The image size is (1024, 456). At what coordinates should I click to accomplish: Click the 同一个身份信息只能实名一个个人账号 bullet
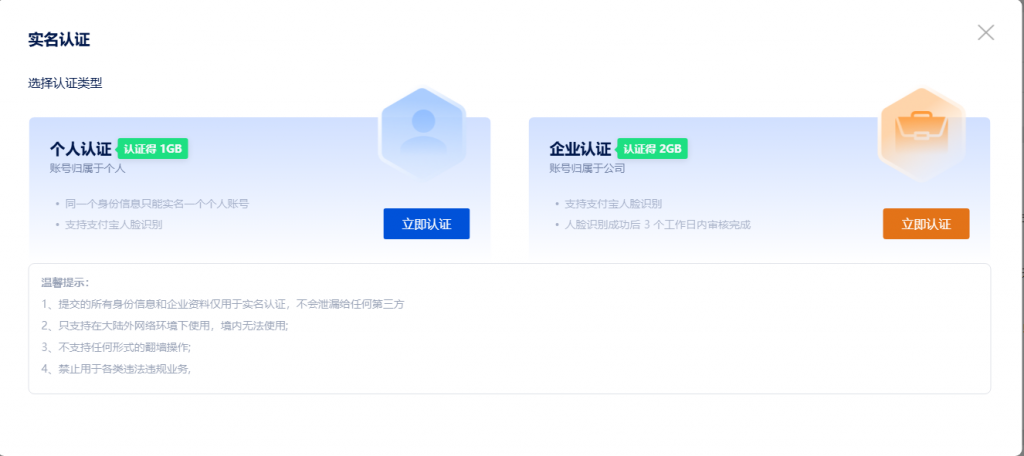(x=157, y=204)
